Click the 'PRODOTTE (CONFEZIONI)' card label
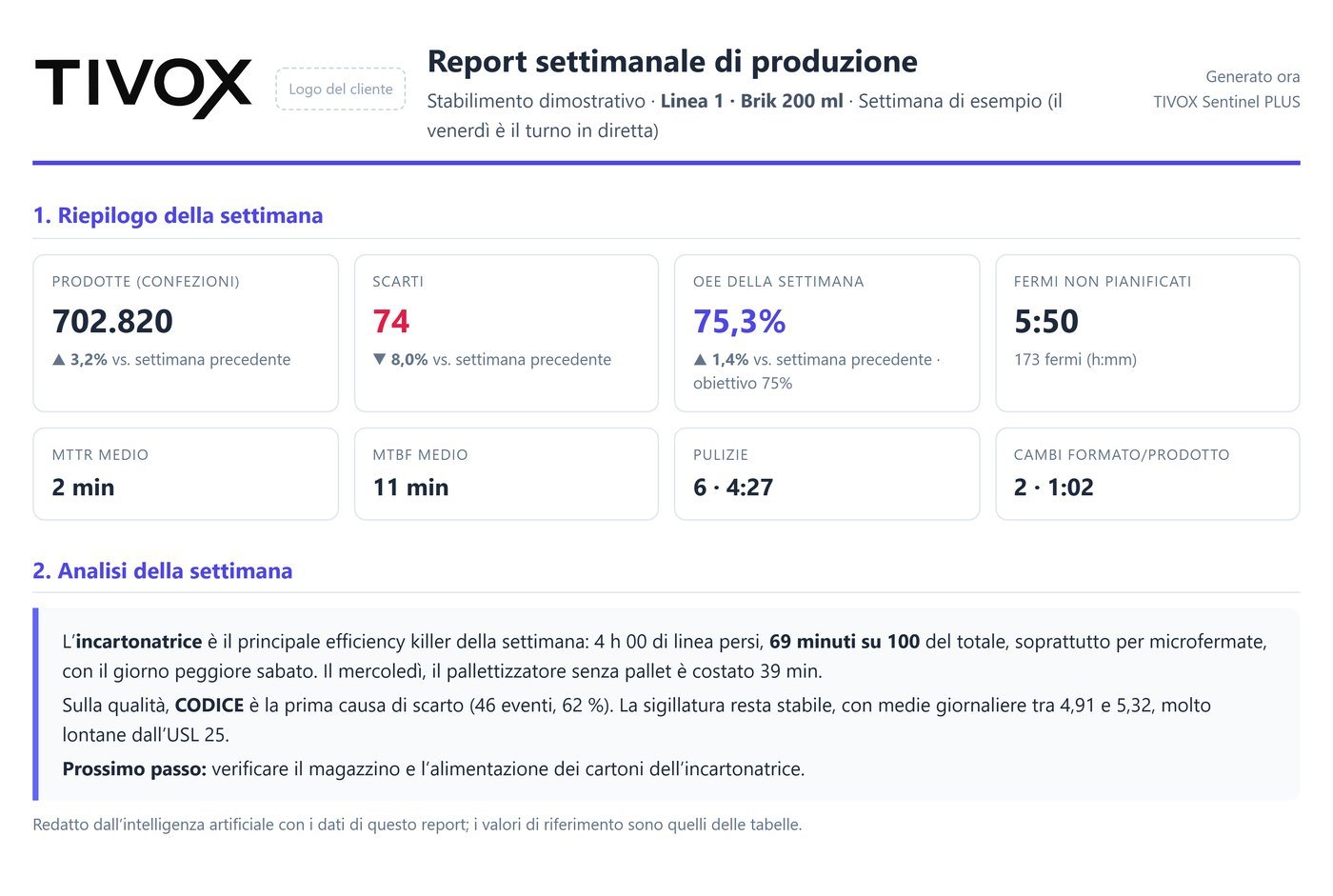The width and height of the screenshot is (1333, 896). click(x=146, y=282)
